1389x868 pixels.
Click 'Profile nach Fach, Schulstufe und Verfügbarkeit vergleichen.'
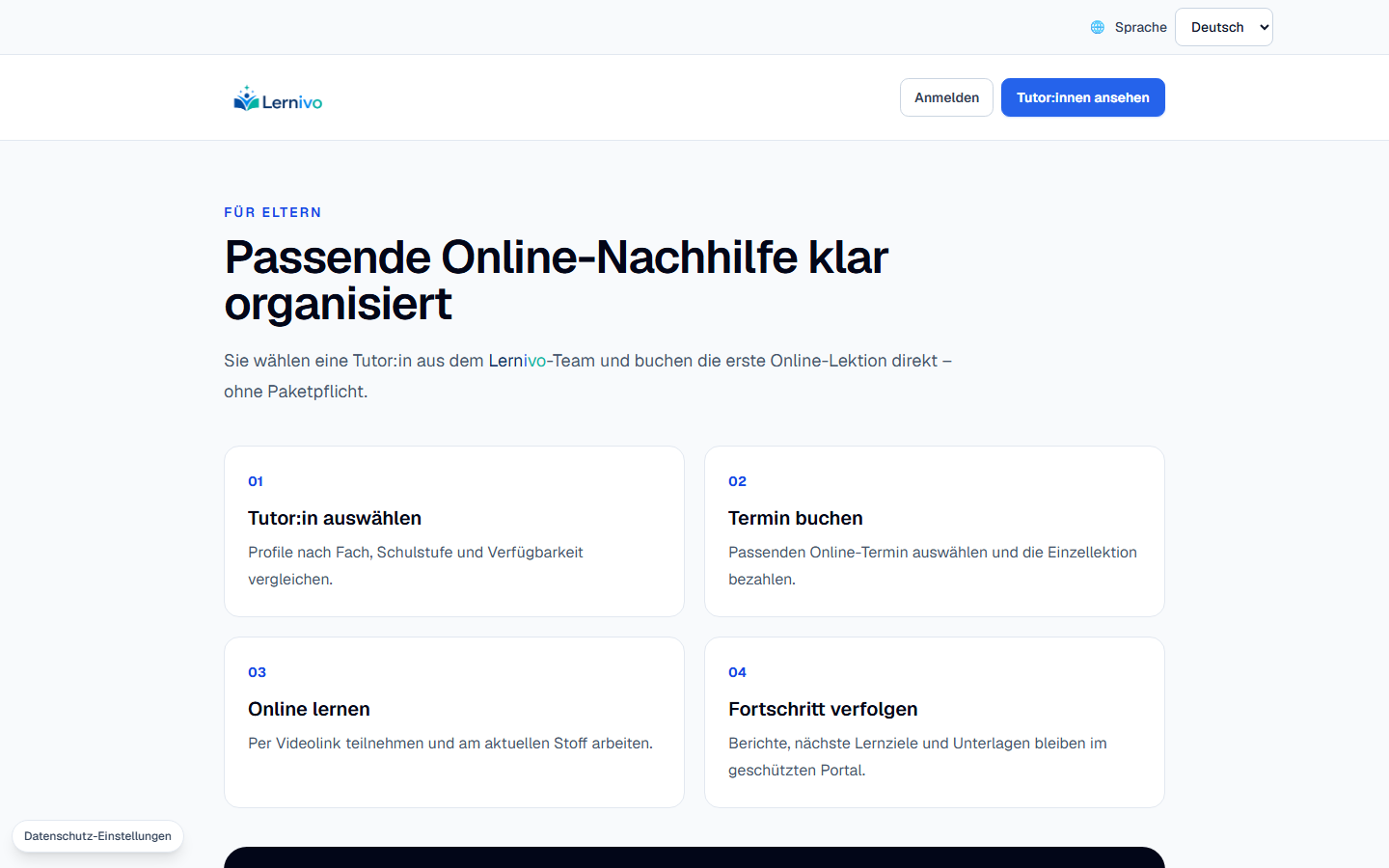[x=416, y=565]
